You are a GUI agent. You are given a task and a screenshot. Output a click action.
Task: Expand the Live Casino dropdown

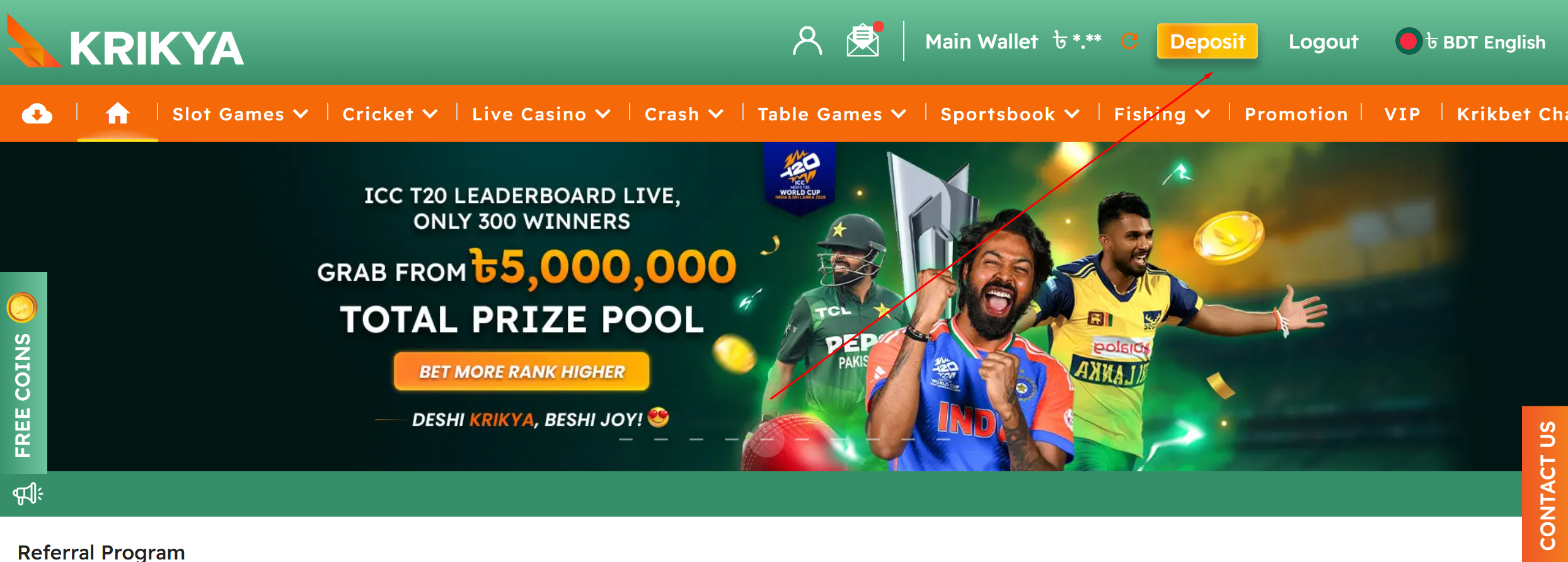click(541, 114)
